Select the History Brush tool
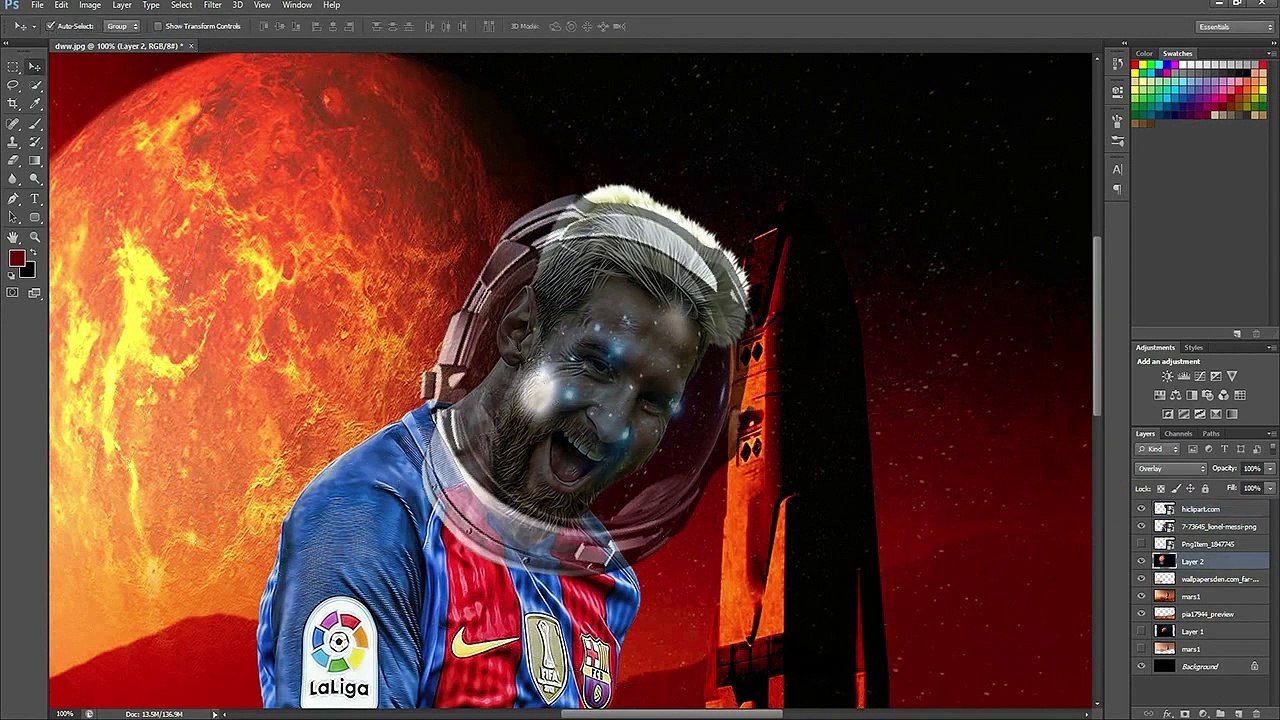This screenshot has height=720, width=1280. [x=35, y=142]
